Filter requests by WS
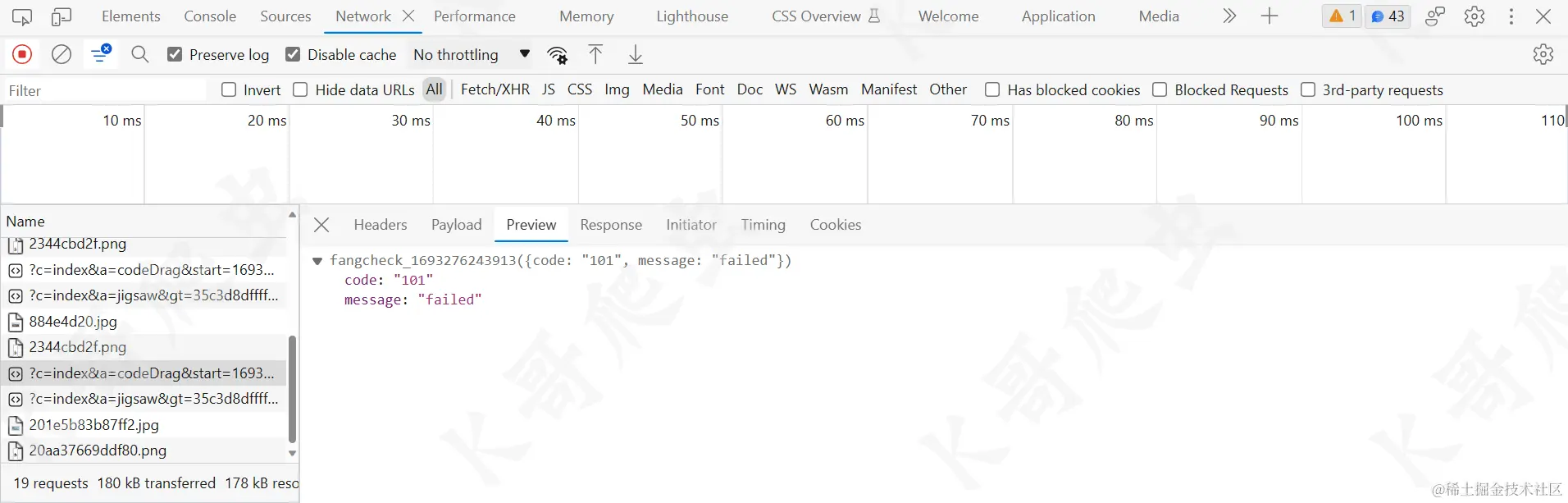The image size is (1568, 503). (x=786, y=89)
